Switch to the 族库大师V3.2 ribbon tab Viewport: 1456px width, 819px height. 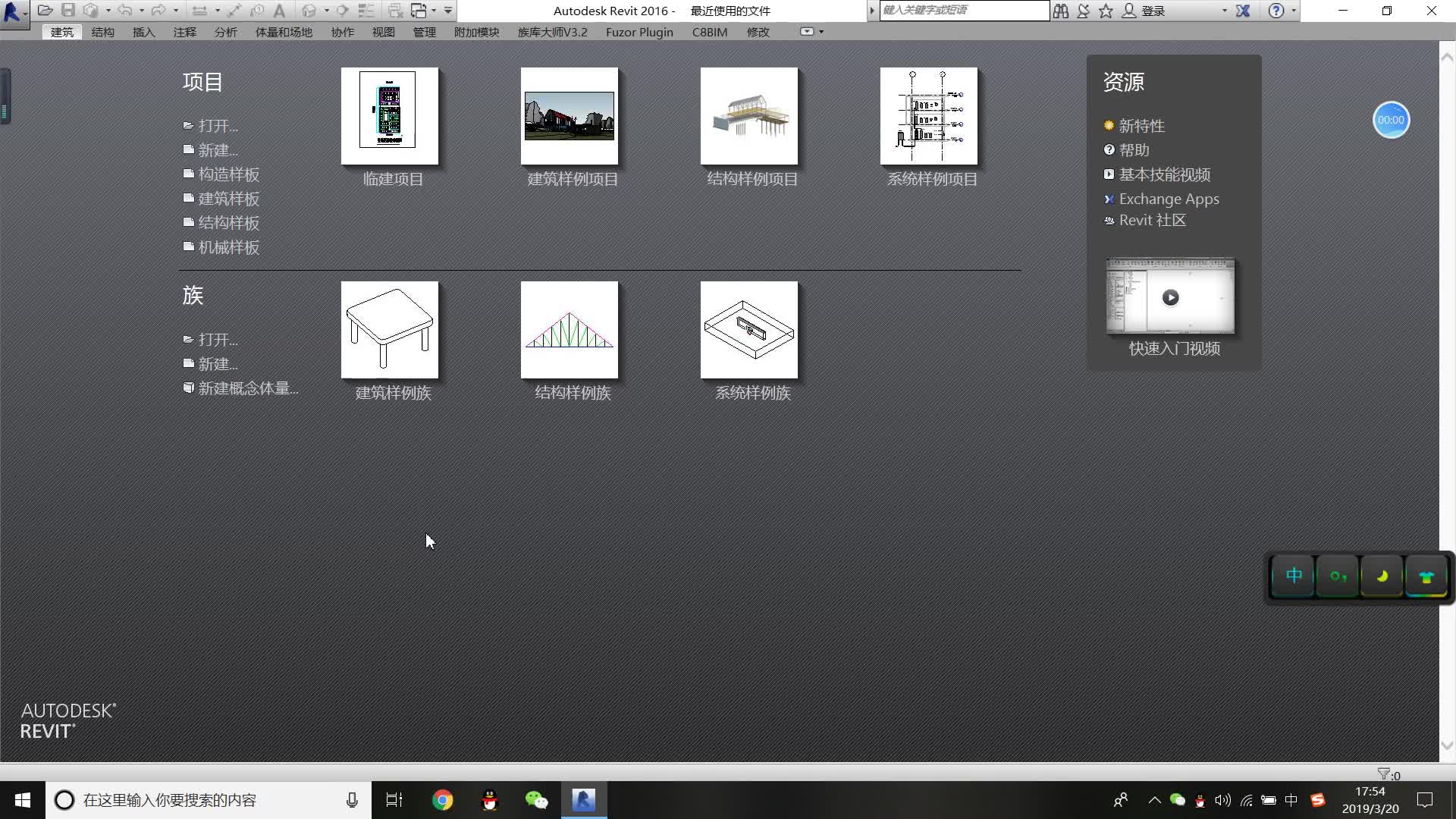553,32
